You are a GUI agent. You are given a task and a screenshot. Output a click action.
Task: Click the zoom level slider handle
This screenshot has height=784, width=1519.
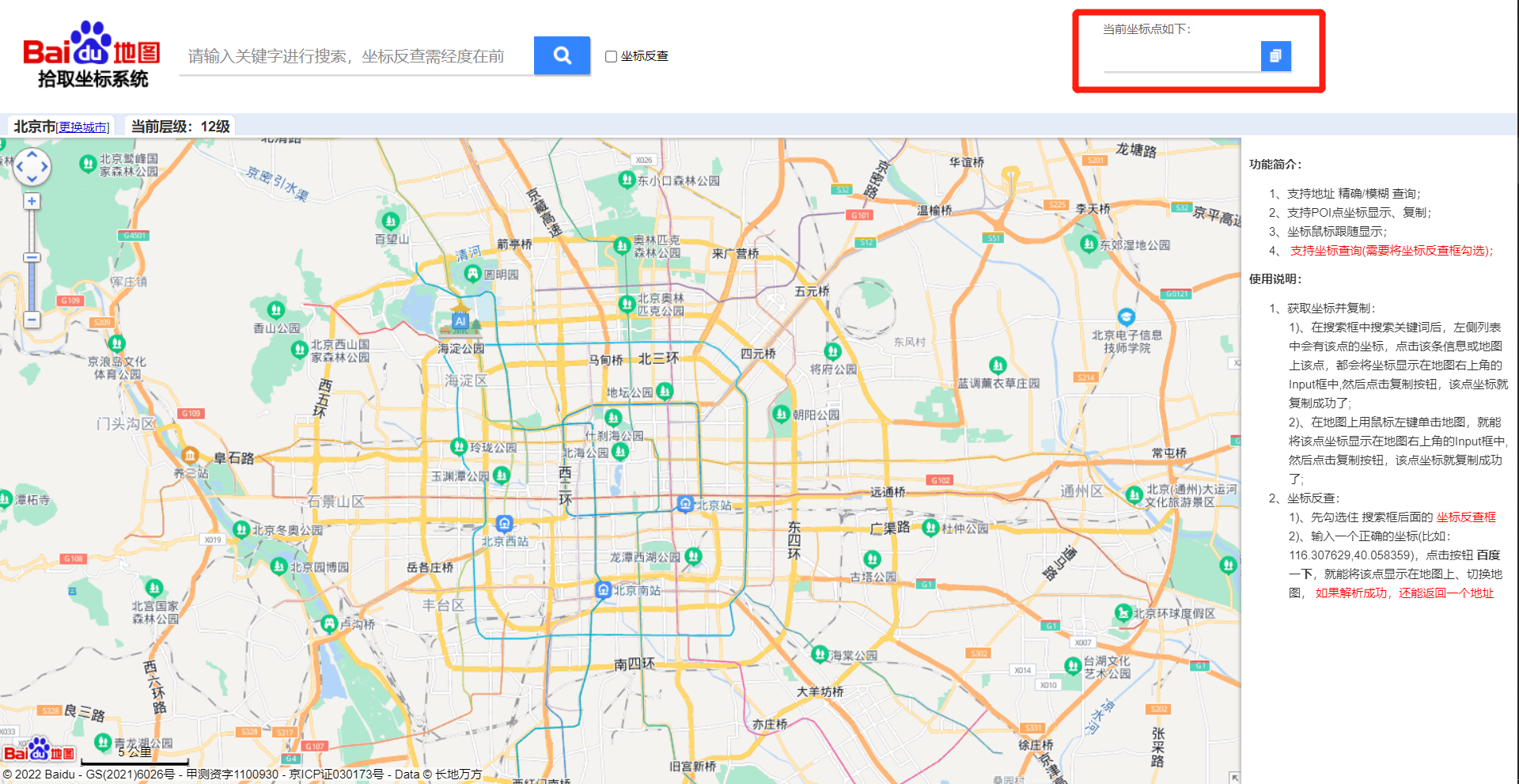[32, 258]
